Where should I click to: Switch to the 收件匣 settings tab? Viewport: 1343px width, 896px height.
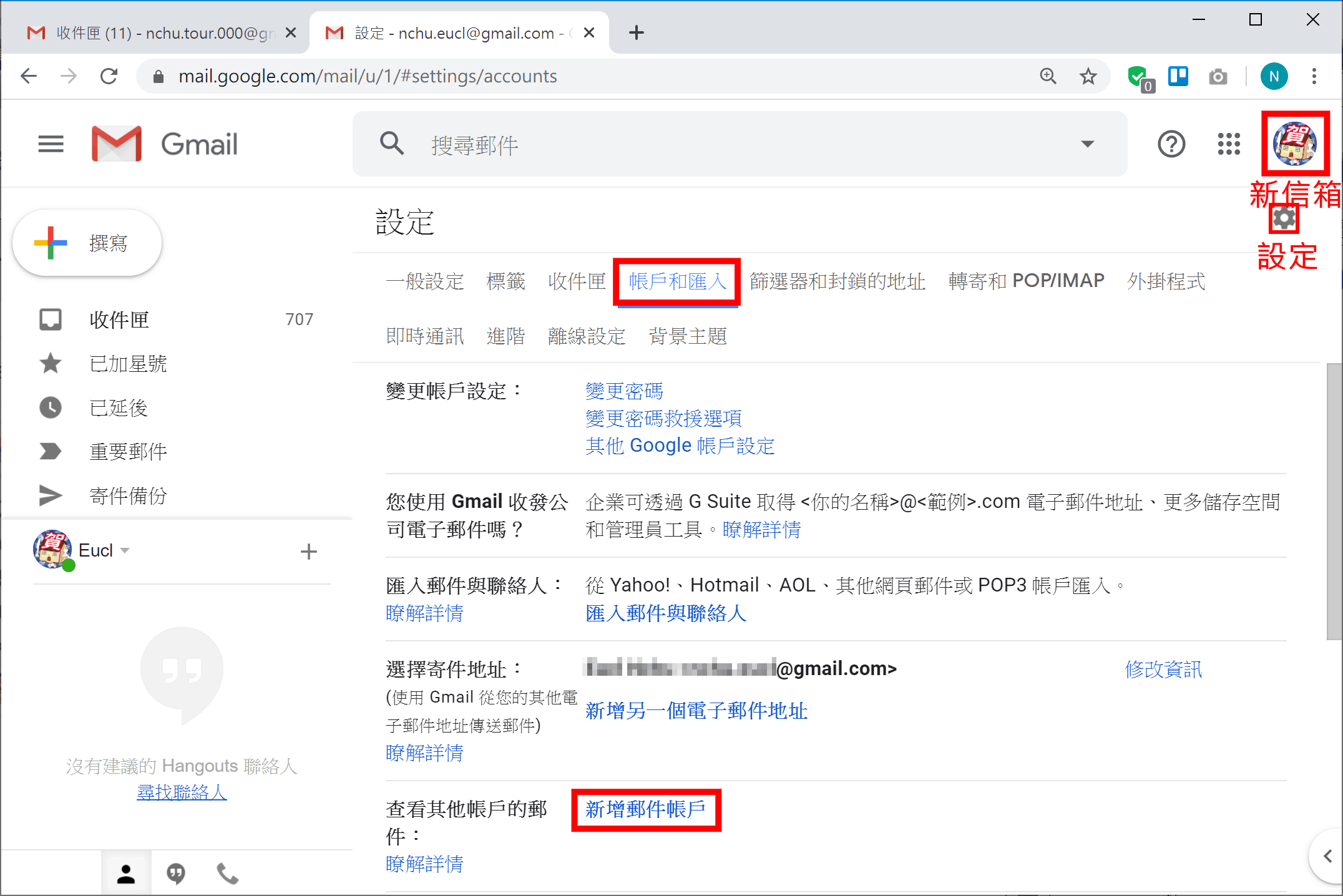tap(577, 281)
